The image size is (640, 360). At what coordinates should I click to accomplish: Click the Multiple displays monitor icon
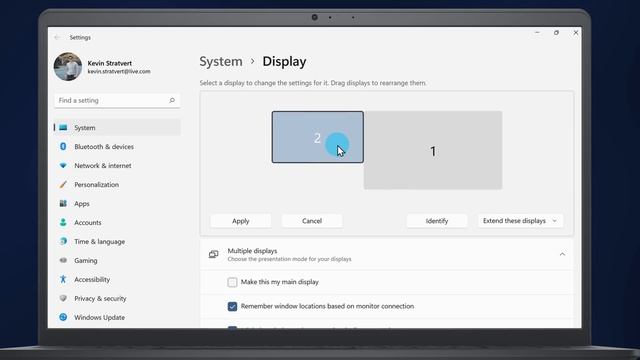213,254
